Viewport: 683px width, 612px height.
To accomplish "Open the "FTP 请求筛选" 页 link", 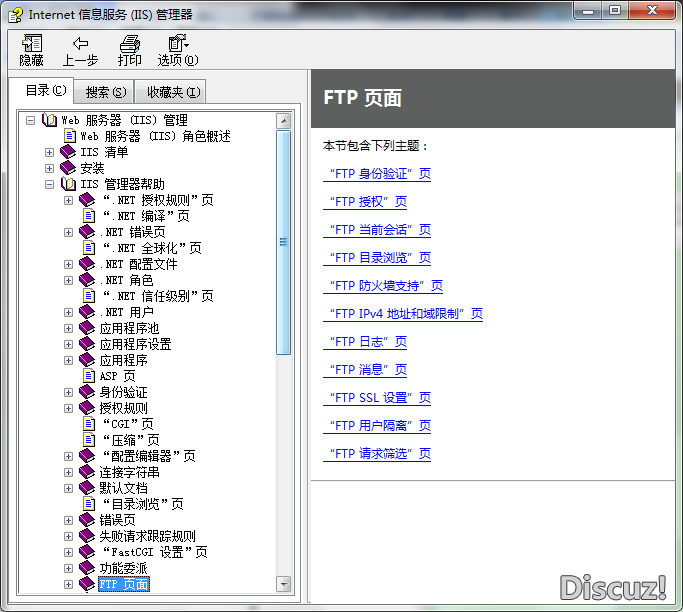I will [377, 454].
